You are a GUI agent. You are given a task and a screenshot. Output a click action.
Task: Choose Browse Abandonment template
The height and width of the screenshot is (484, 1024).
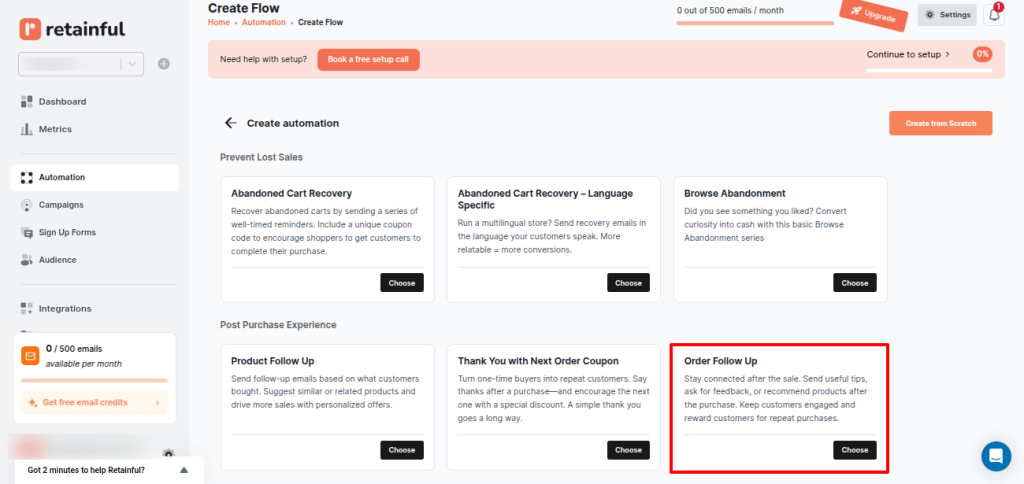[854, 283]
